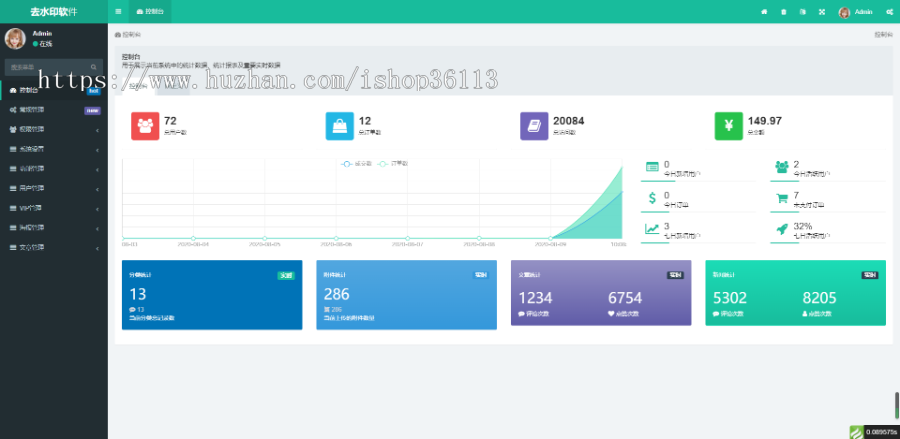
Task: Click the progress bar under the cart stat 7
Action: click(x=828, y=212)
